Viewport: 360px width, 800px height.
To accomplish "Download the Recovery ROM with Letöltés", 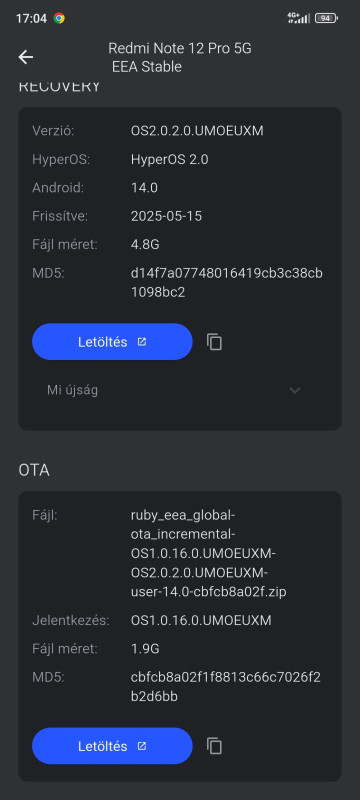I will (112, 342).
